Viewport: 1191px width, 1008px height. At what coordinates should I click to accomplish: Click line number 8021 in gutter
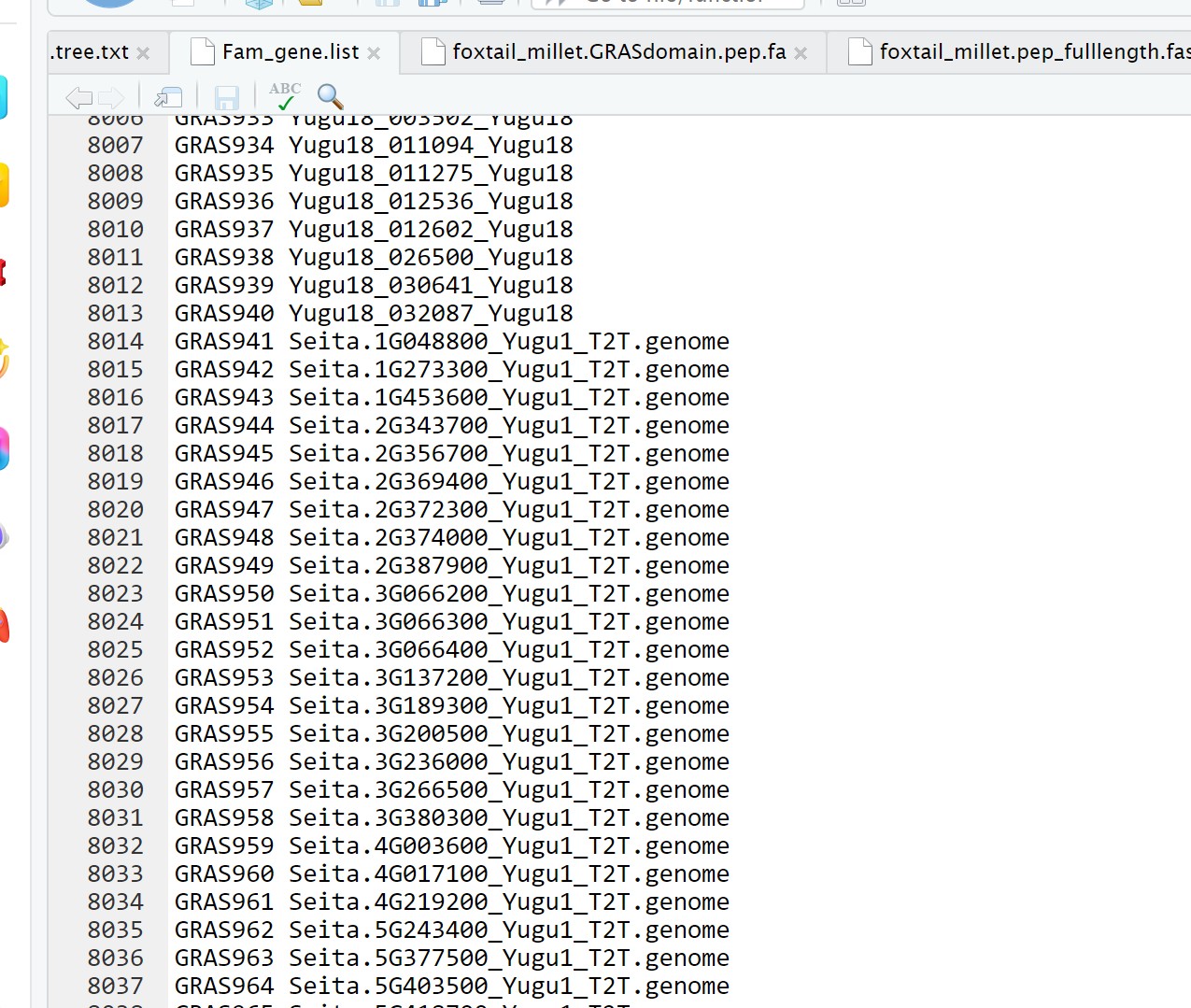116,538
